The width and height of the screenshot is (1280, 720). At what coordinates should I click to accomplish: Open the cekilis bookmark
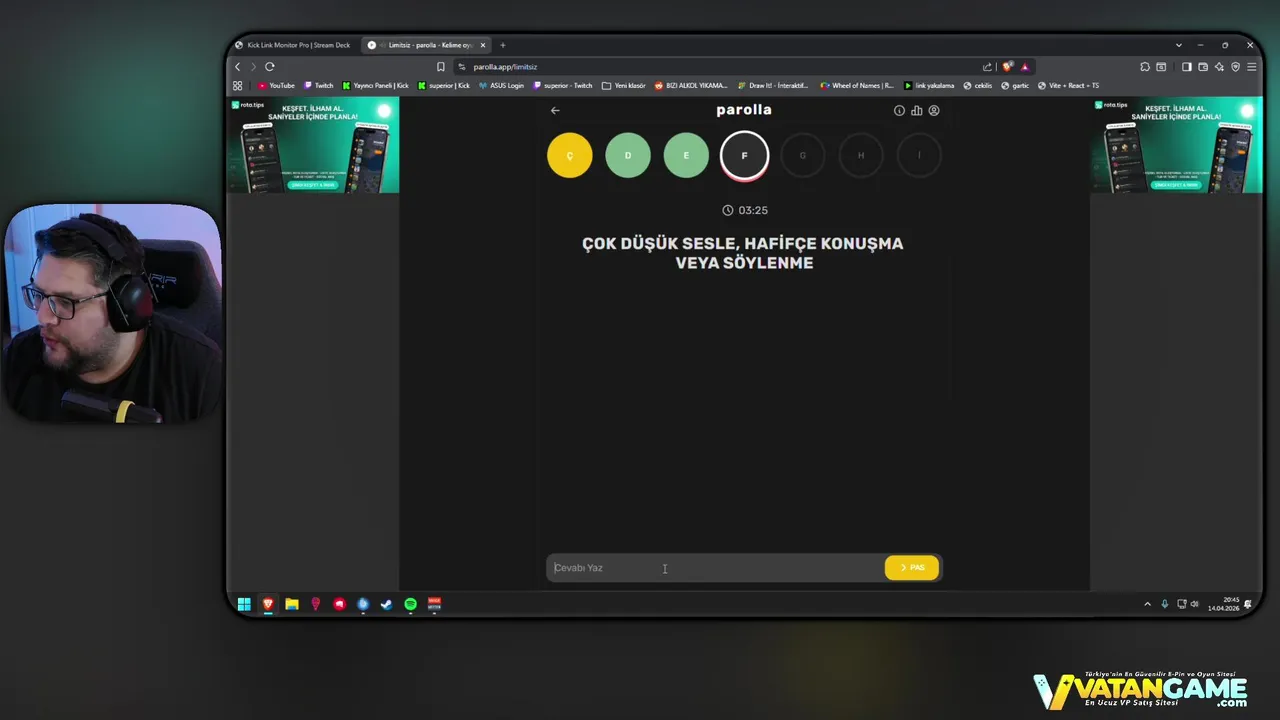tap(978, 86)
